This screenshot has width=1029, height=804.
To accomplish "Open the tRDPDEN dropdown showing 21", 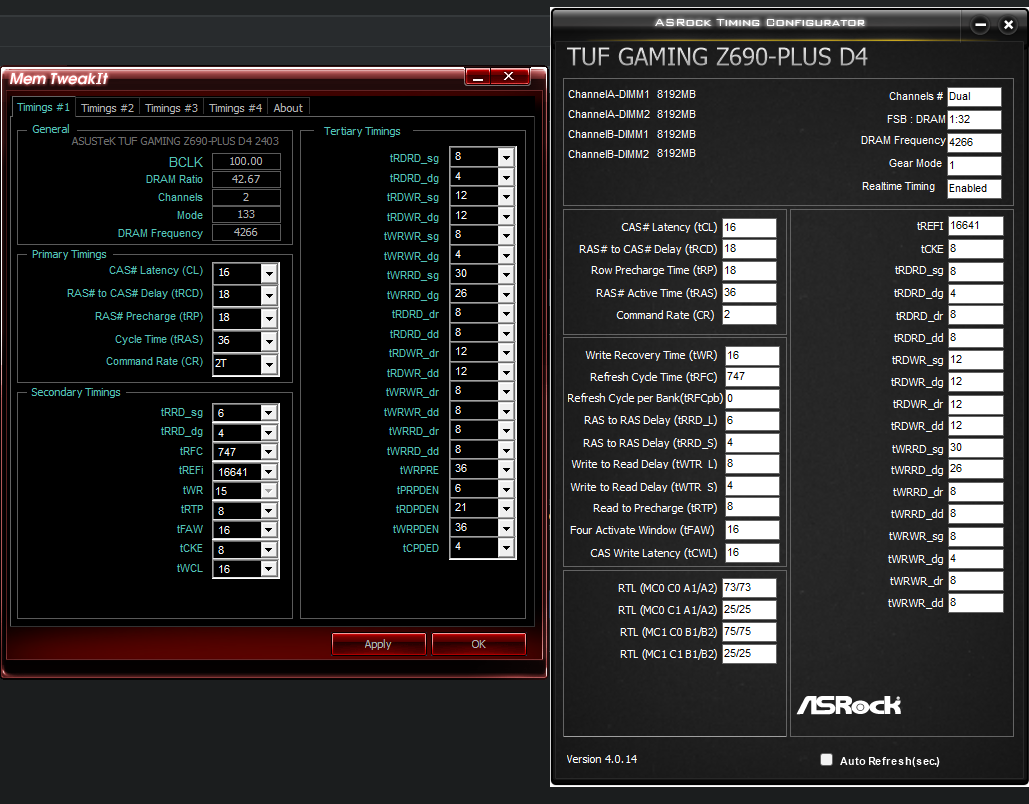I will pyautogui.click(x=506, y=509).
